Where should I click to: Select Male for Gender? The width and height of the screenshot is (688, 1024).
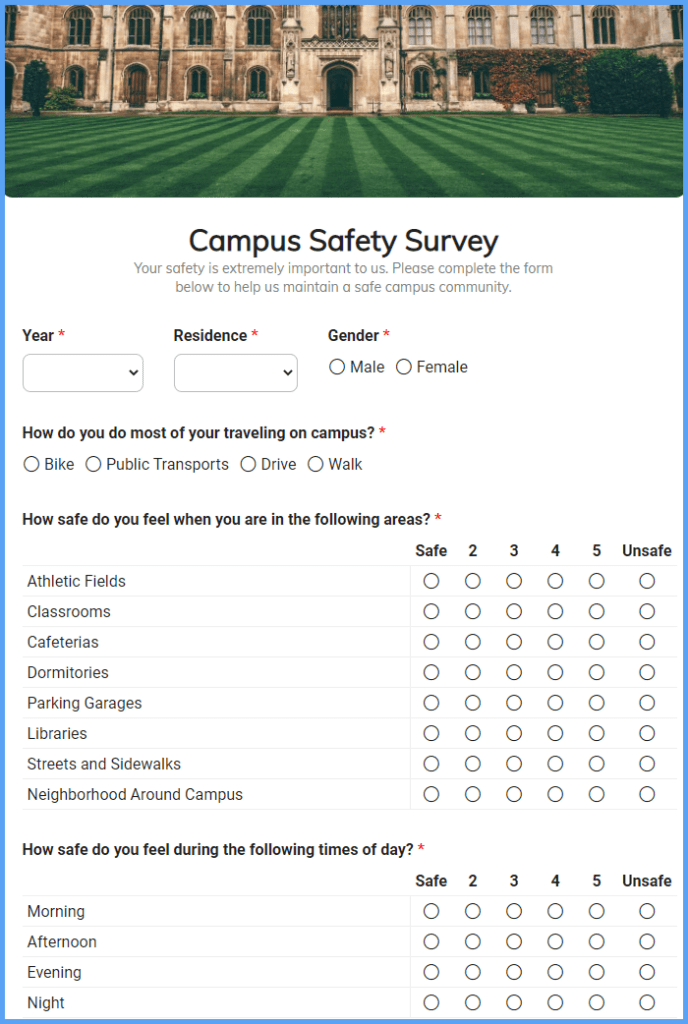337,367
